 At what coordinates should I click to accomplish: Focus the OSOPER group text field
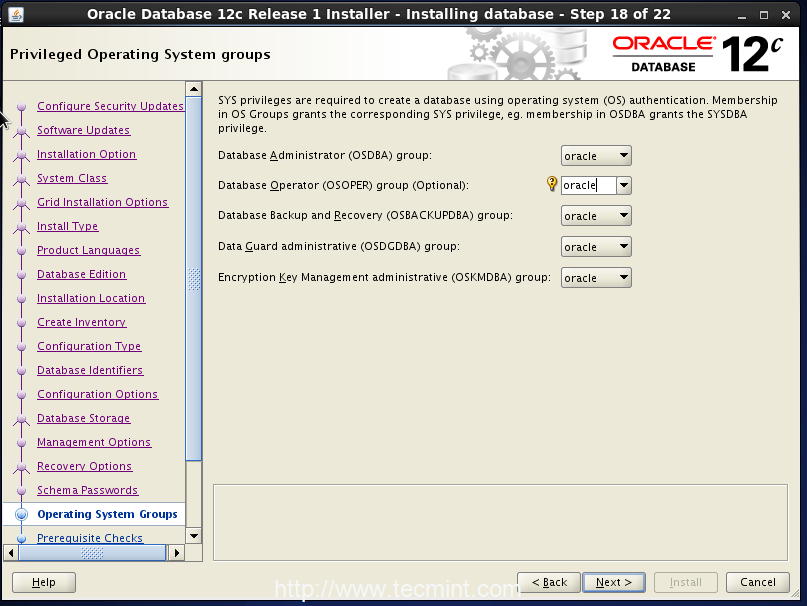[x=589, y=185]
